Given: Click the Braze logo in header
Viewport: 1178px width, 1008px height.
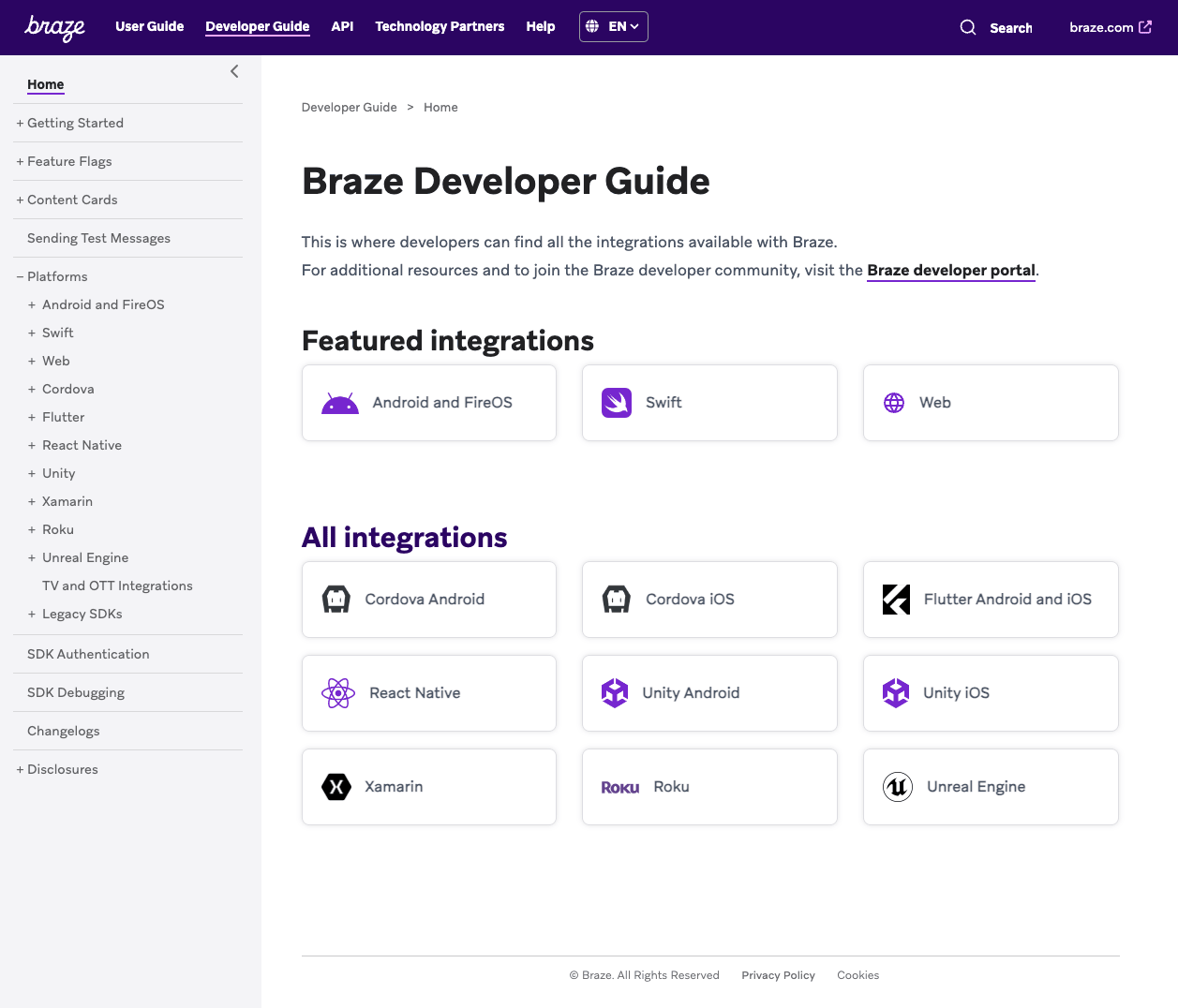Looking at the screenshot, I should (54, 28).
